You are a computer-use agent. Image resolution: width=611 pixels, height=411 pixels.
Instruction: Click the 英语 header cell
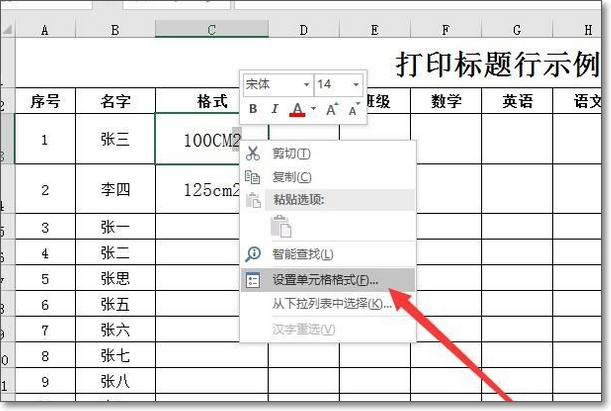click(517, 101)
